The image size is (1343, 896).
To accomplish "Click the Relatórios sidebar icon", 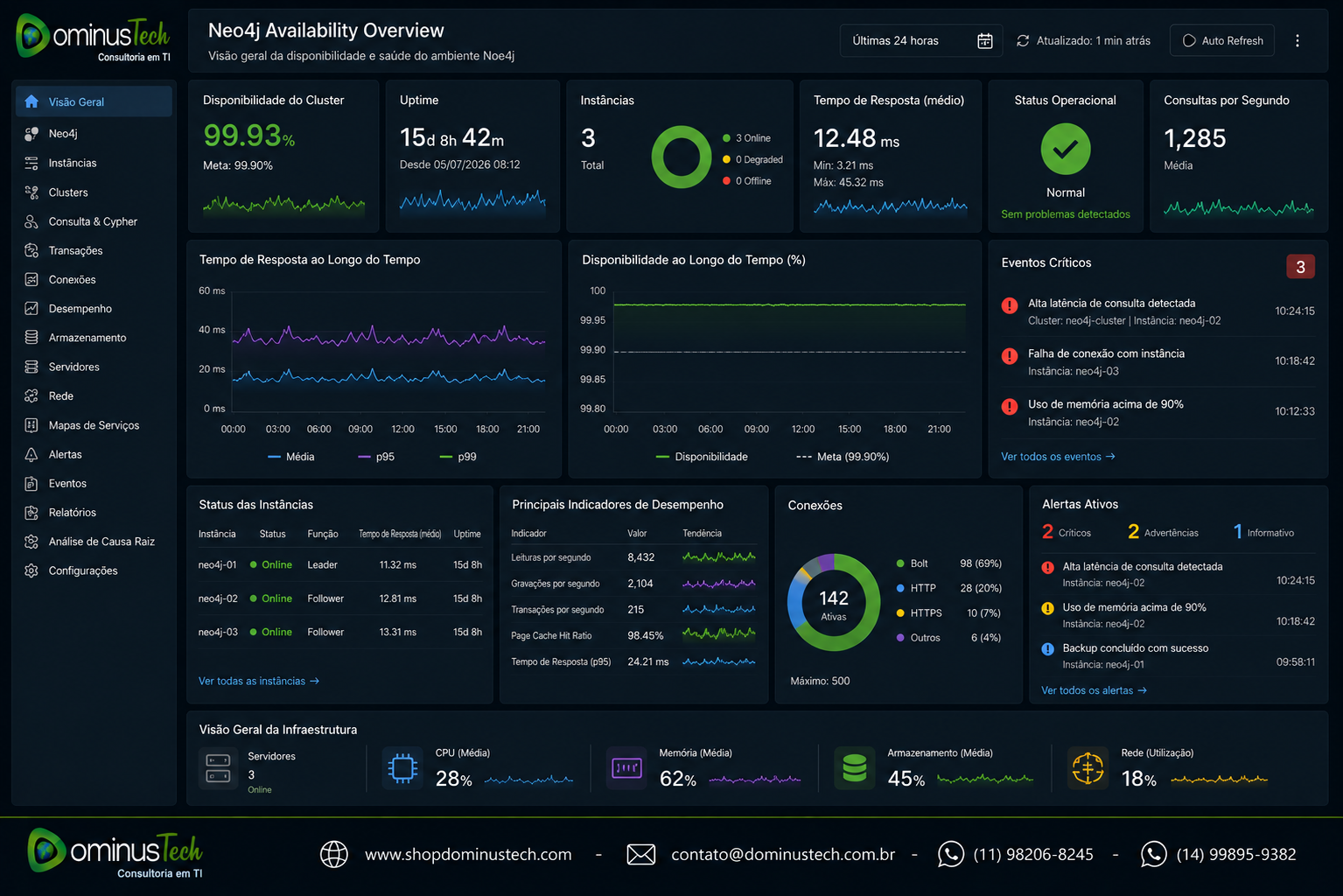I will click(x=31, y=512).
